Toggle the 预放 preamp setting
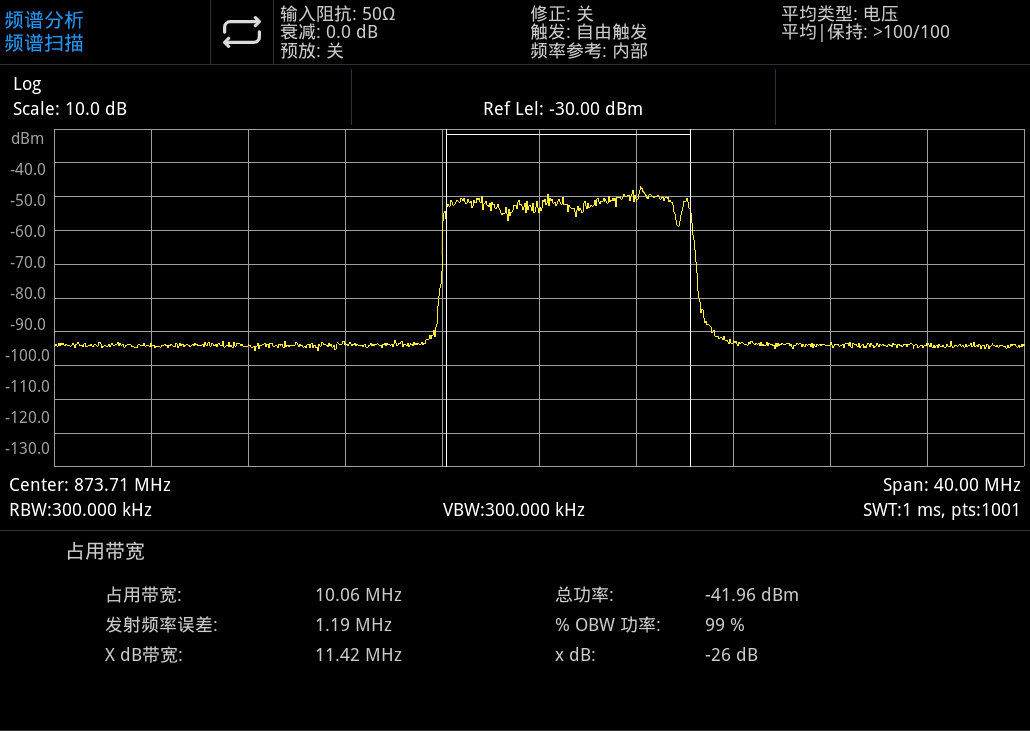 [x=312, y=51]
